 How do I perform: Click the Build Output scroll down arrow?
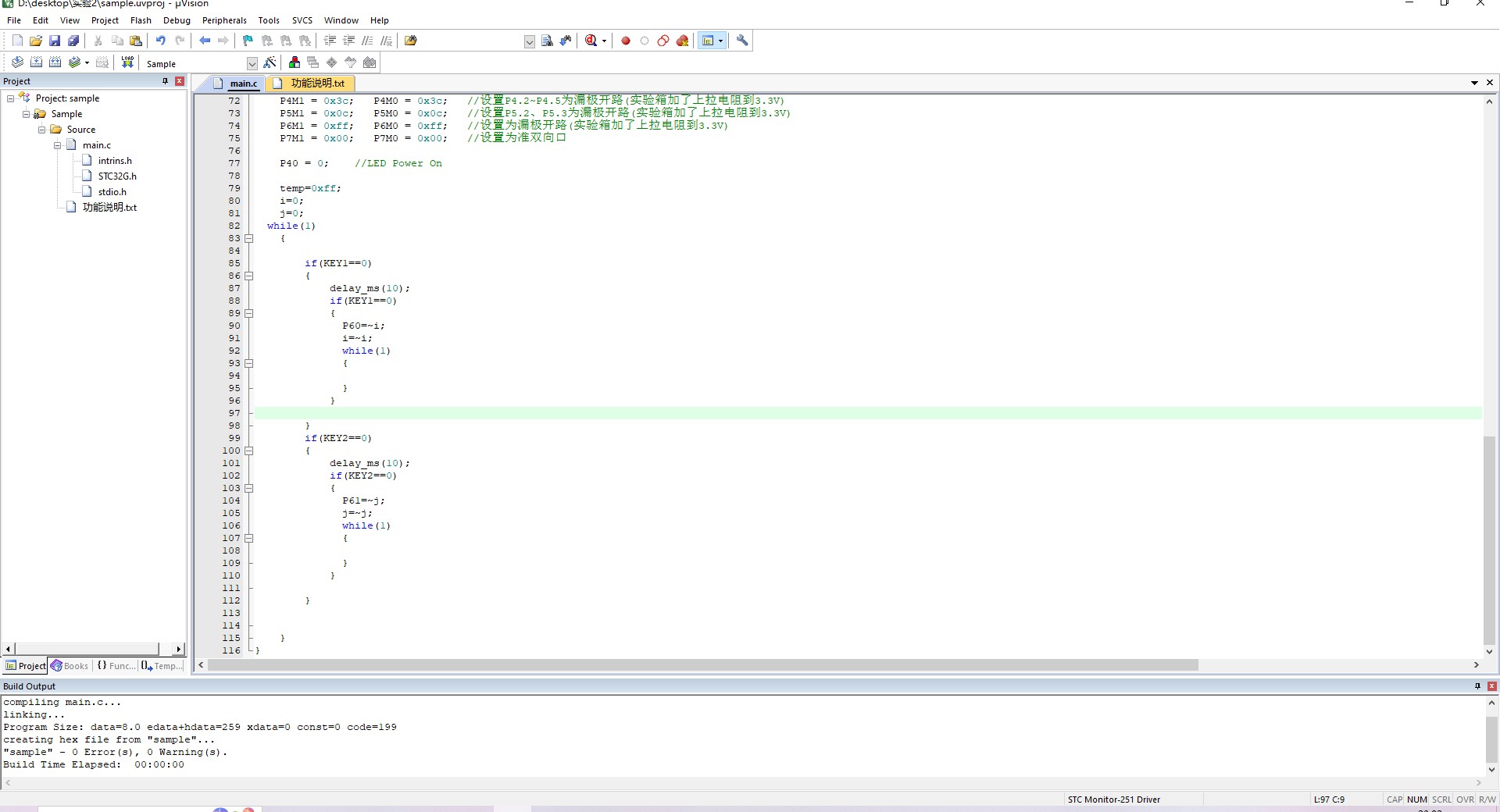pyautogui.click(x=1491, y=769)
